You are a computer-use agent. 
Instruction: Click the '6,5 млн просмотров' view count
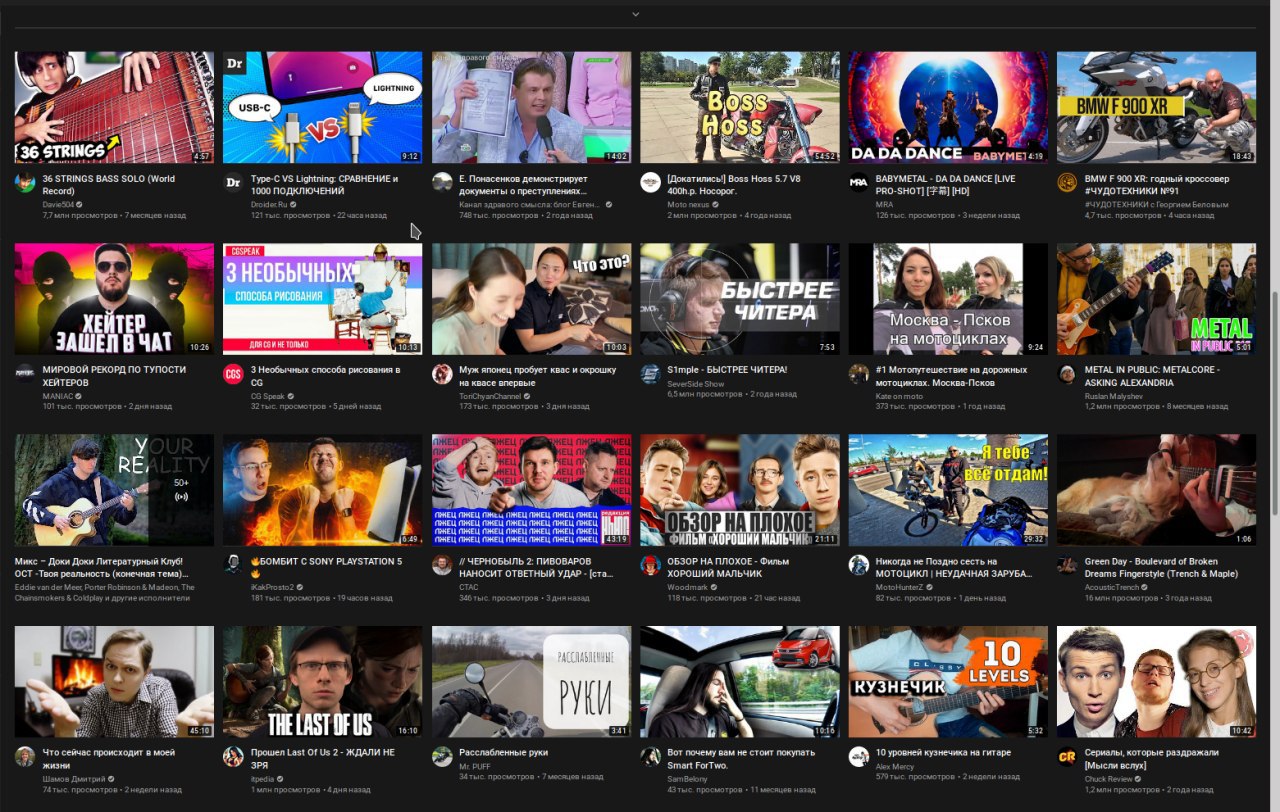point(705,394)
